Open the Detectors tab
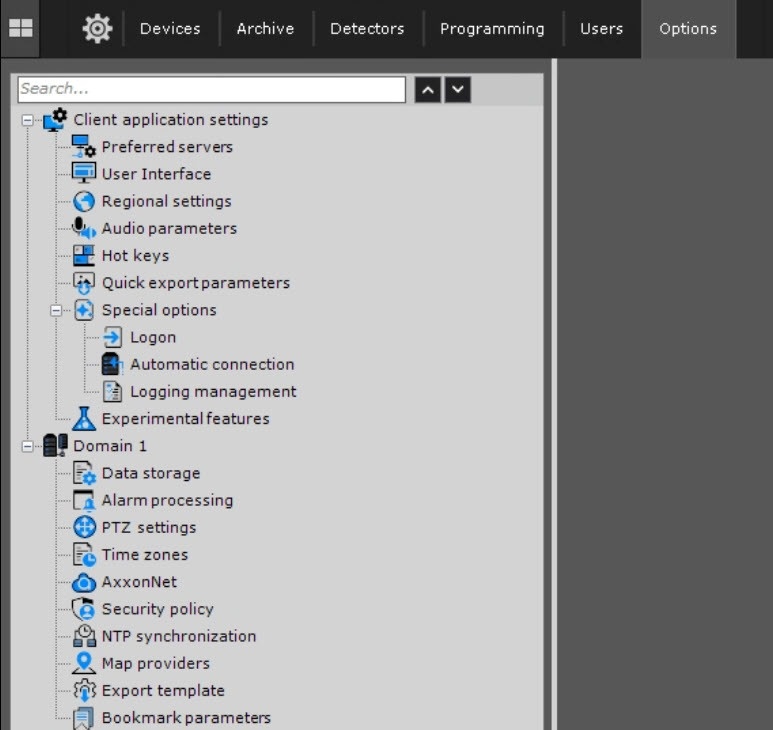The width and height of the screenshot is (773, 730). (367, 29)
